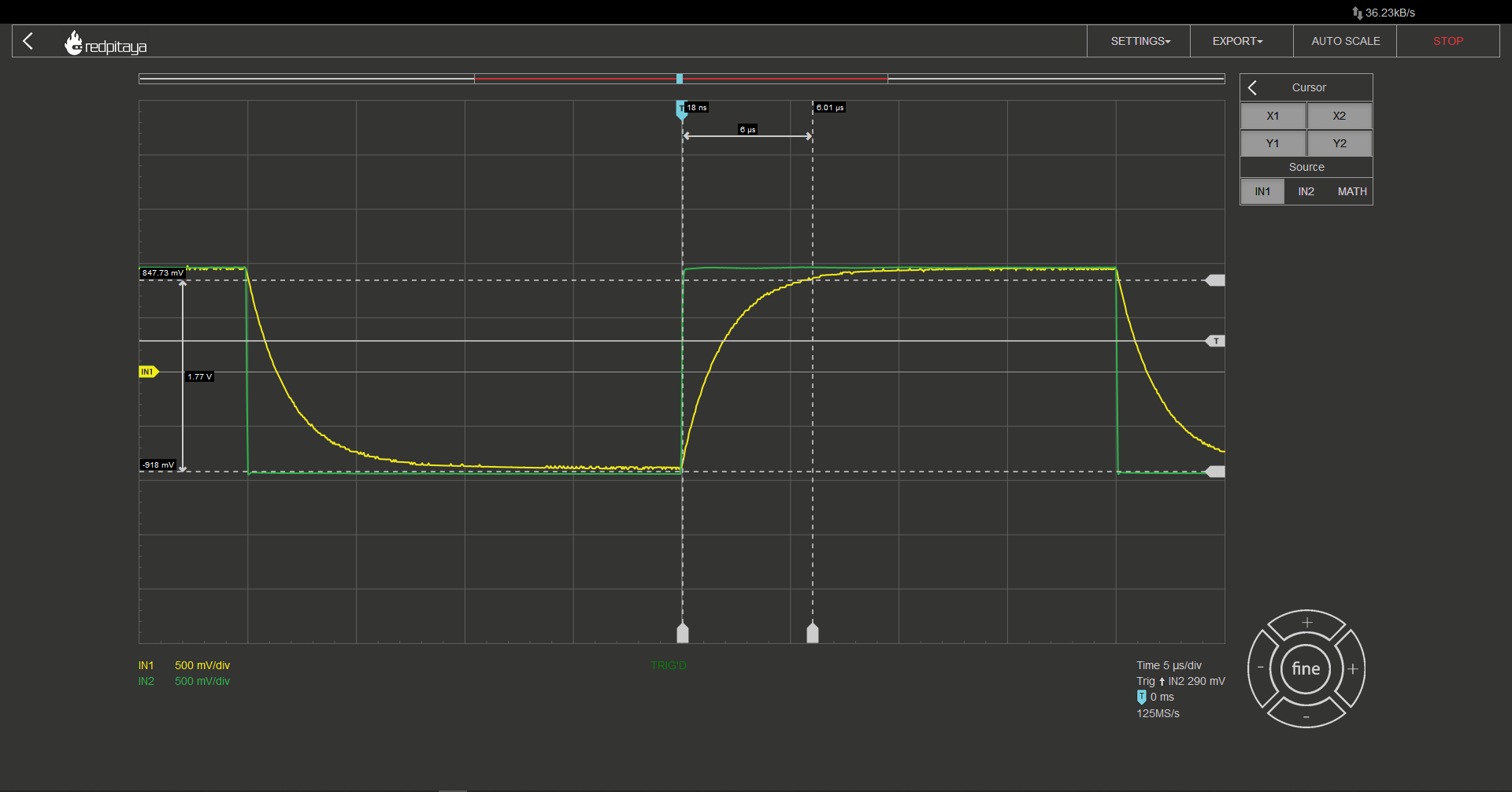This screenshot has height=792, width=1512.
Task: Click the top plus on the joystick
Action: [1307, 623]
